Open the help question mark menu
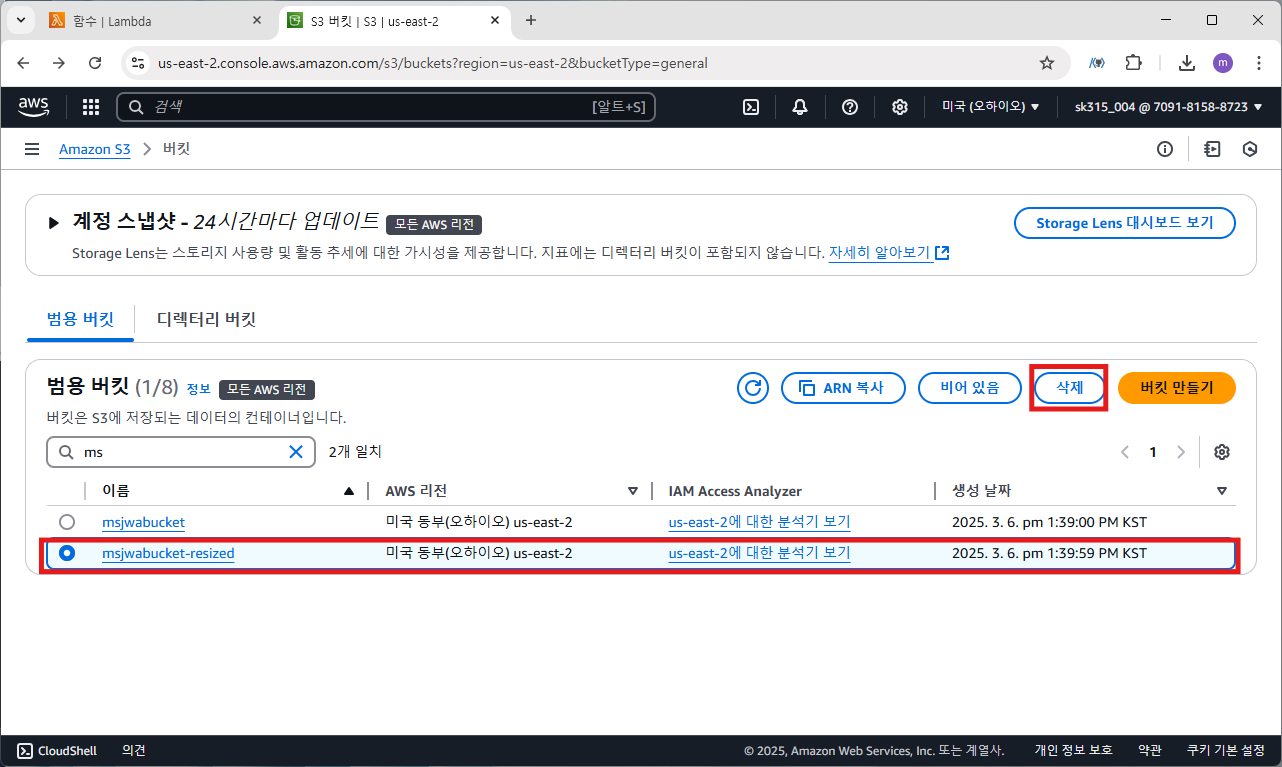1282x767 pixels. pos(850,107)
